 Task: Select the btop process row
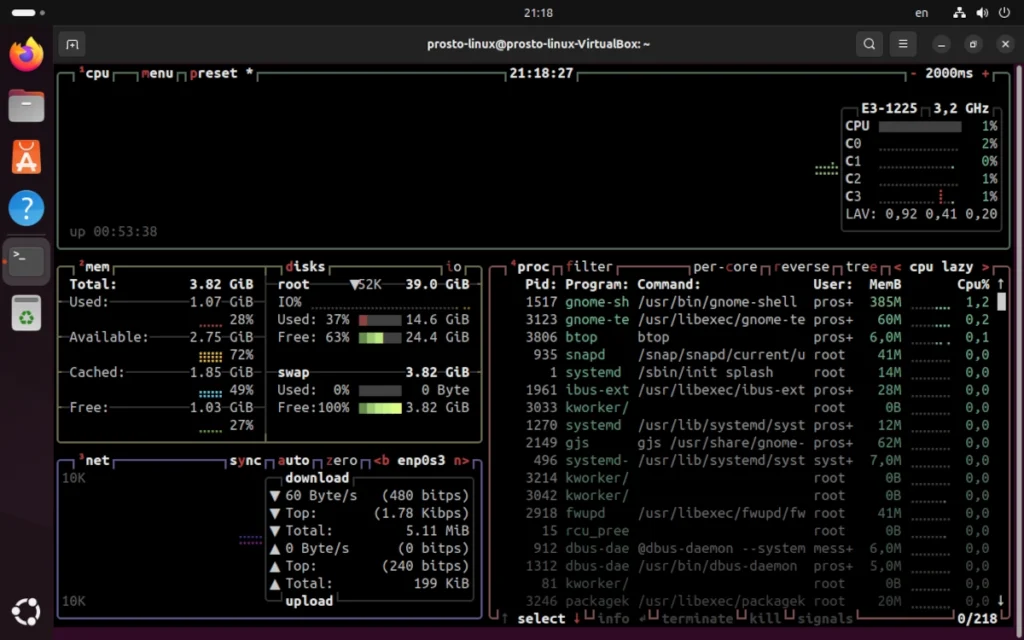pos(758,337)
